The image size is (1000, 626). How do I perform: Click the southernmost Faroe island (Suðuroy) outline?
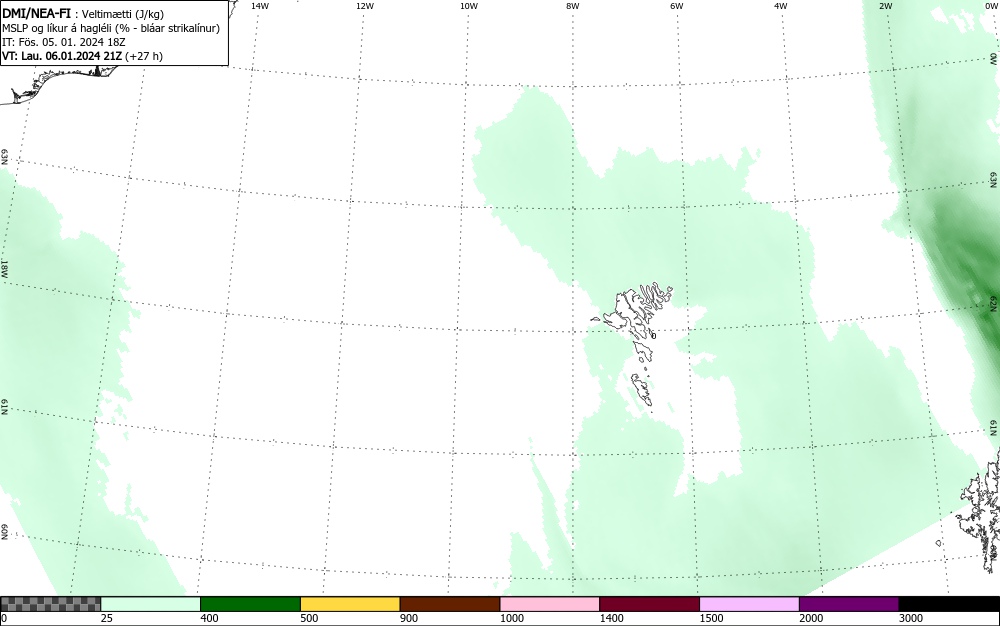pyautogui.click(x=642, y=389)
